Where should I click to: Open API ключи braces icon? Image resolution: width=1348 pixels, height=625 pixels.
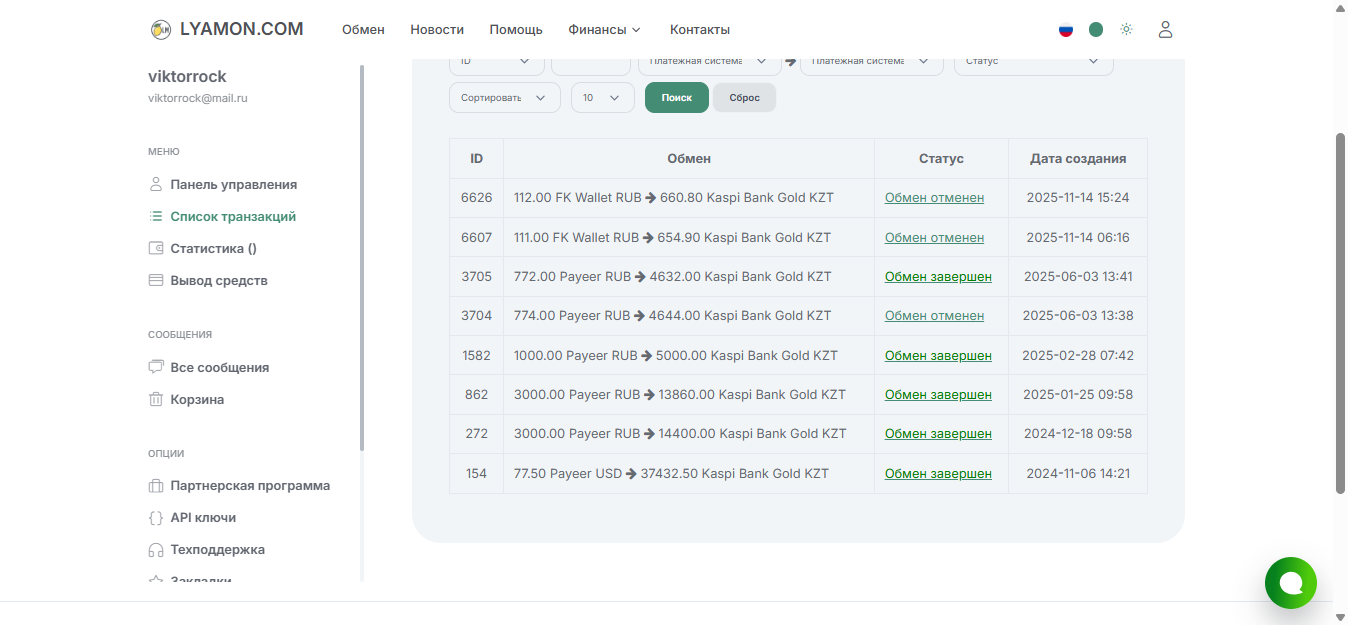[x=155, y=518]
